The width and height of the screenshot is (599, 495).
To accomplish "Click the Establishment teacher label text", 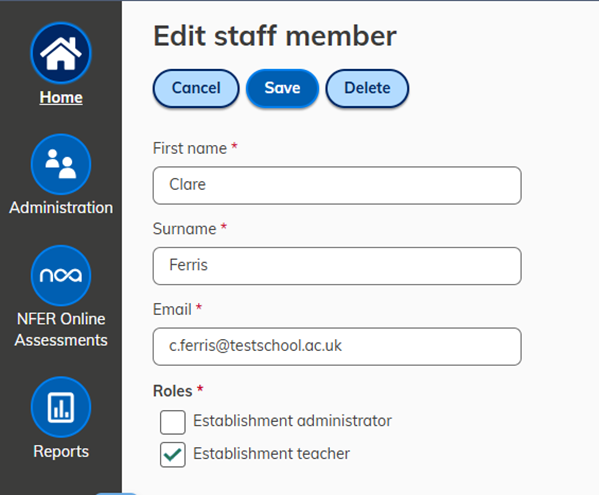I will [x=271, y=454].
